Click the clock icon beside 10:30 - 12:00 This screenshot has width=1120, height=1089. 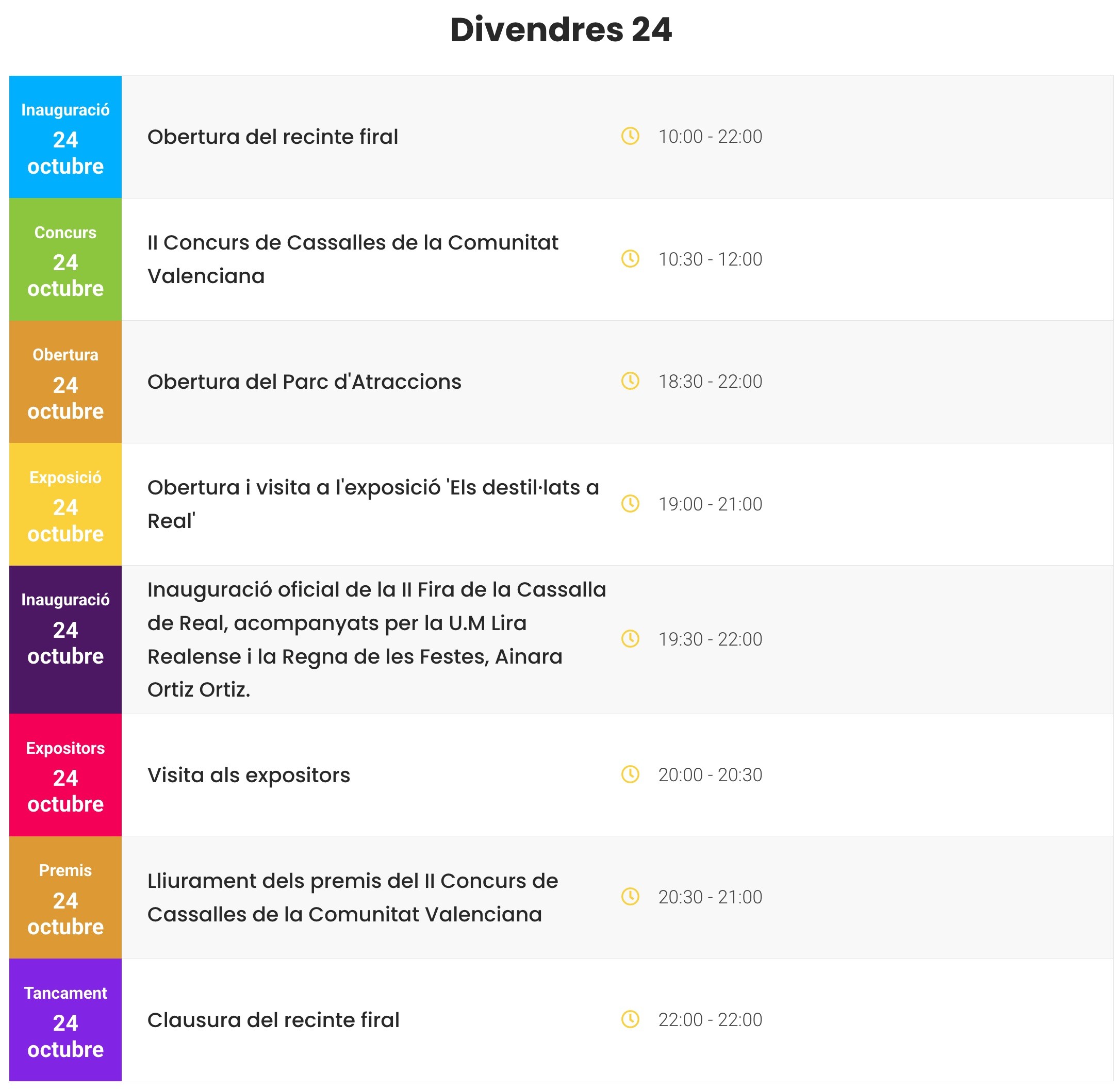(x=630, y=258)
